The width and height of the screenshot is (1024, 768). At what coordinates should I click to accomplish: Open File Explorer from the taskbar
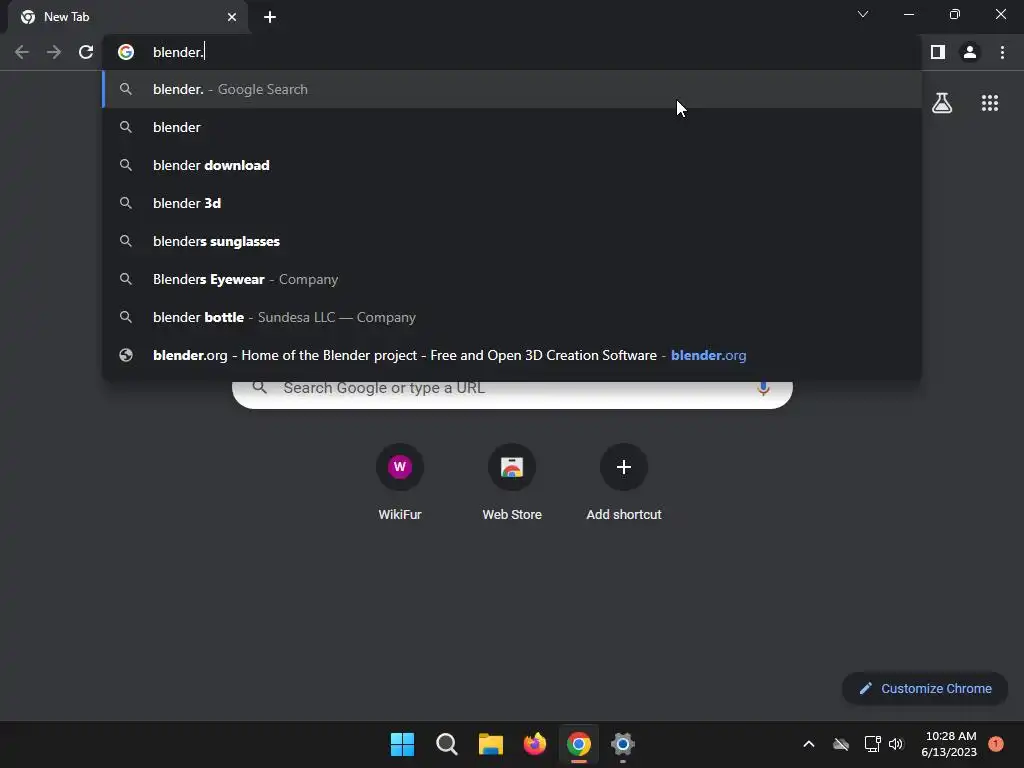490,744
